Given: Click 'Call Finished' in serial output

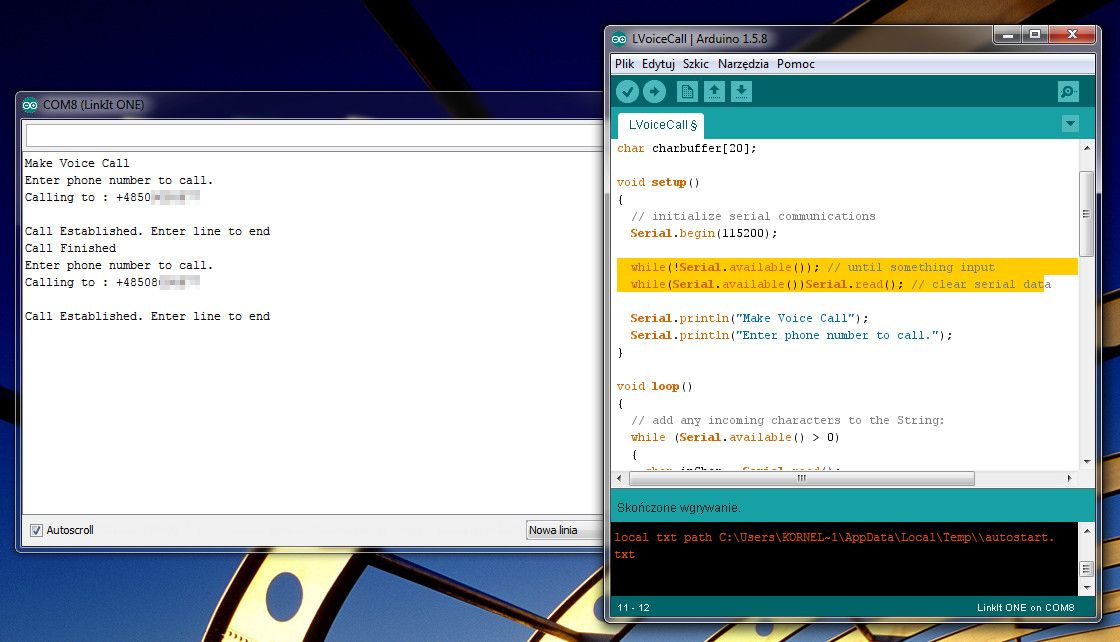Looking at the screenshot, I should point(70,249).
